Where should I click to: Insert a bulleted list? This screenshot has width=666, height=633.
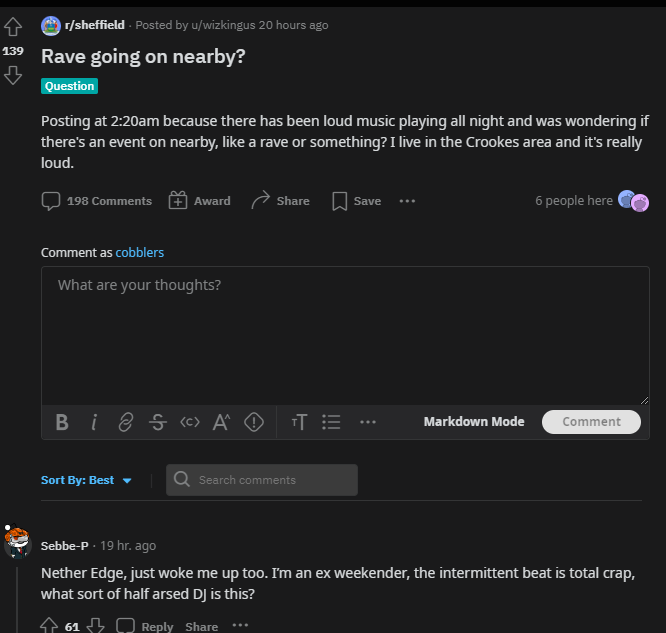[x=331, y=422]
